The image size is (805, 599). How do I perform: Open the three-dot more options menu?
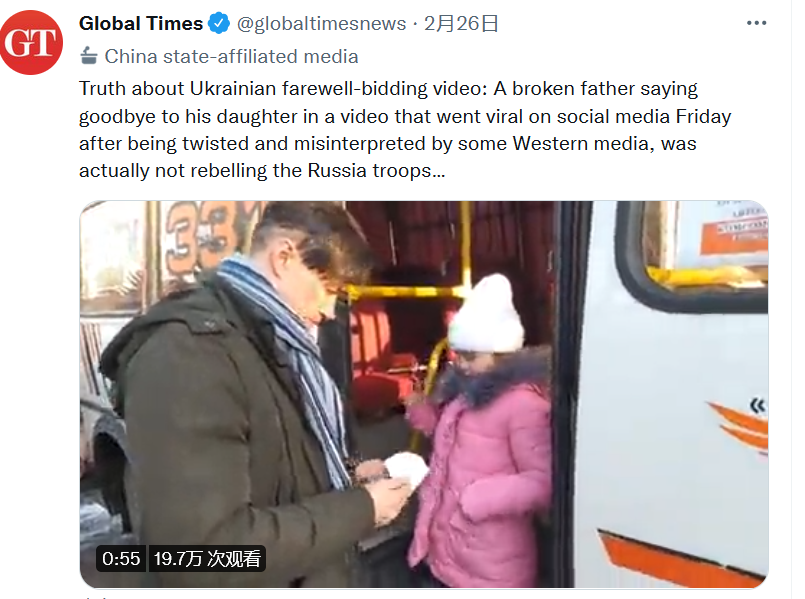(x=756, y=23)
